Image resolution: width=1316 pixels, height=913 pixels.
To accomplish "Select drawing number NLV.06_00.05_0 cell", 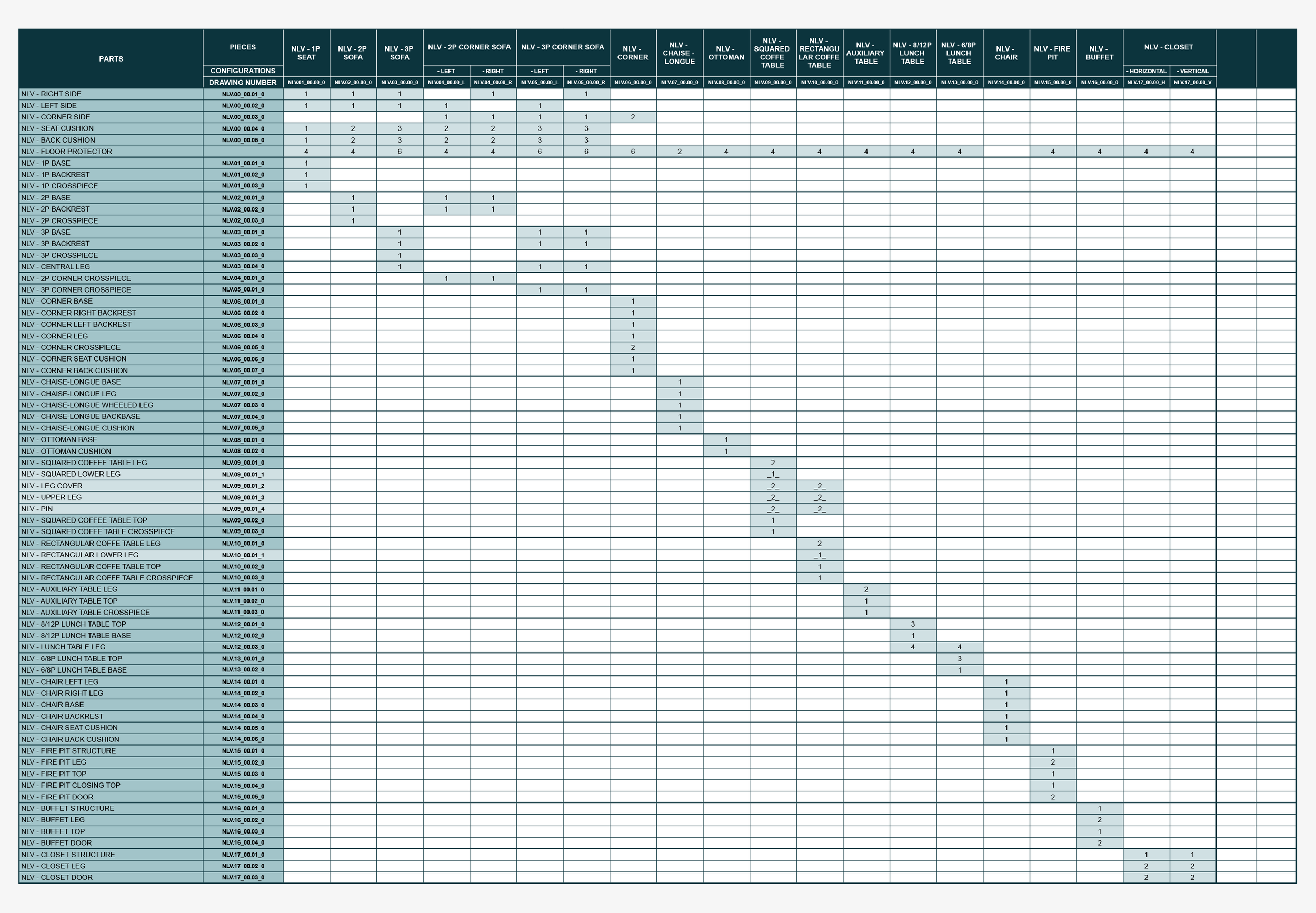I will coord(243,348).
